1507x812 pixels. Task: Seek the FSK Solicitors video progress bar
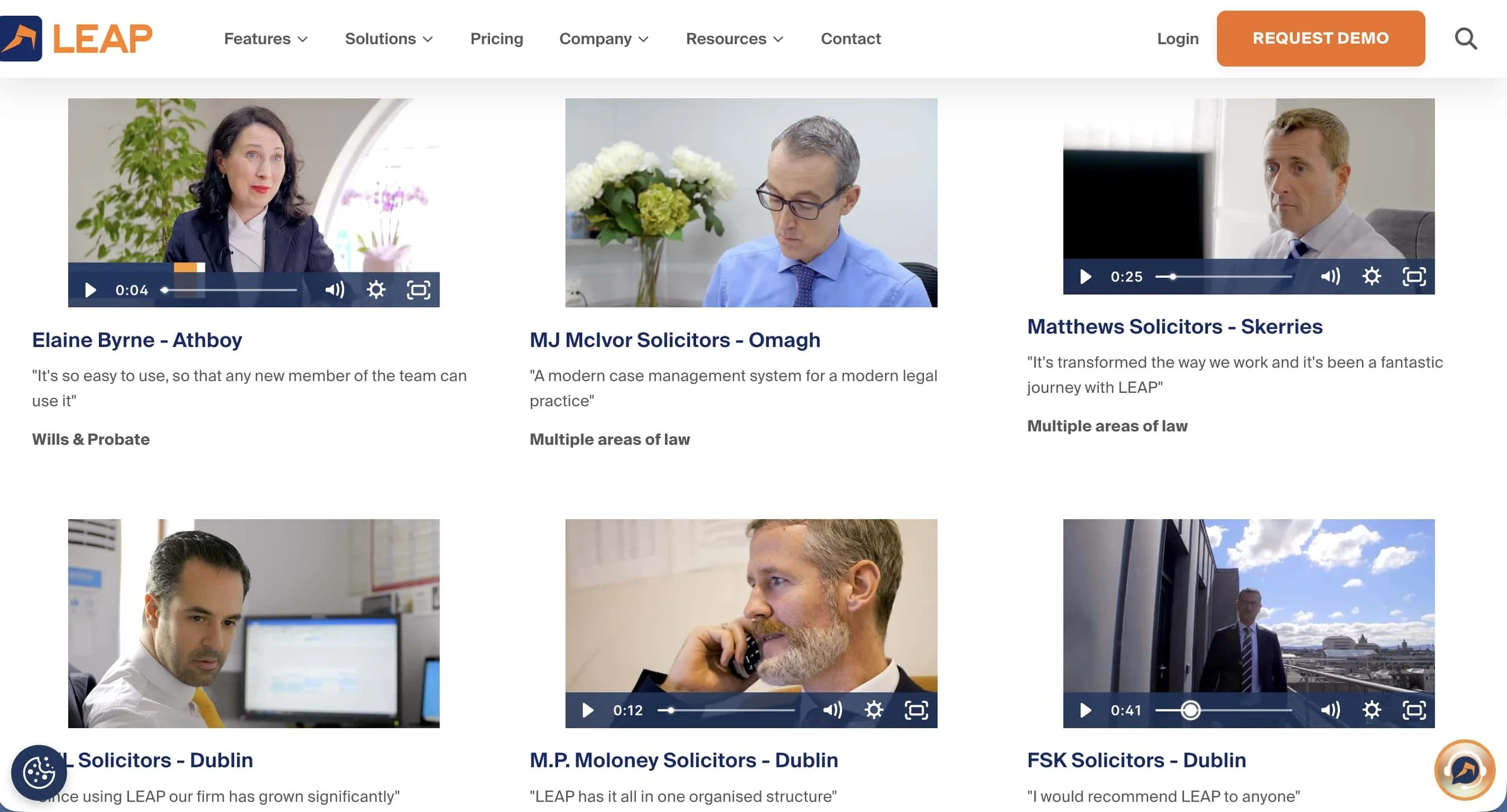point(1224,710)
